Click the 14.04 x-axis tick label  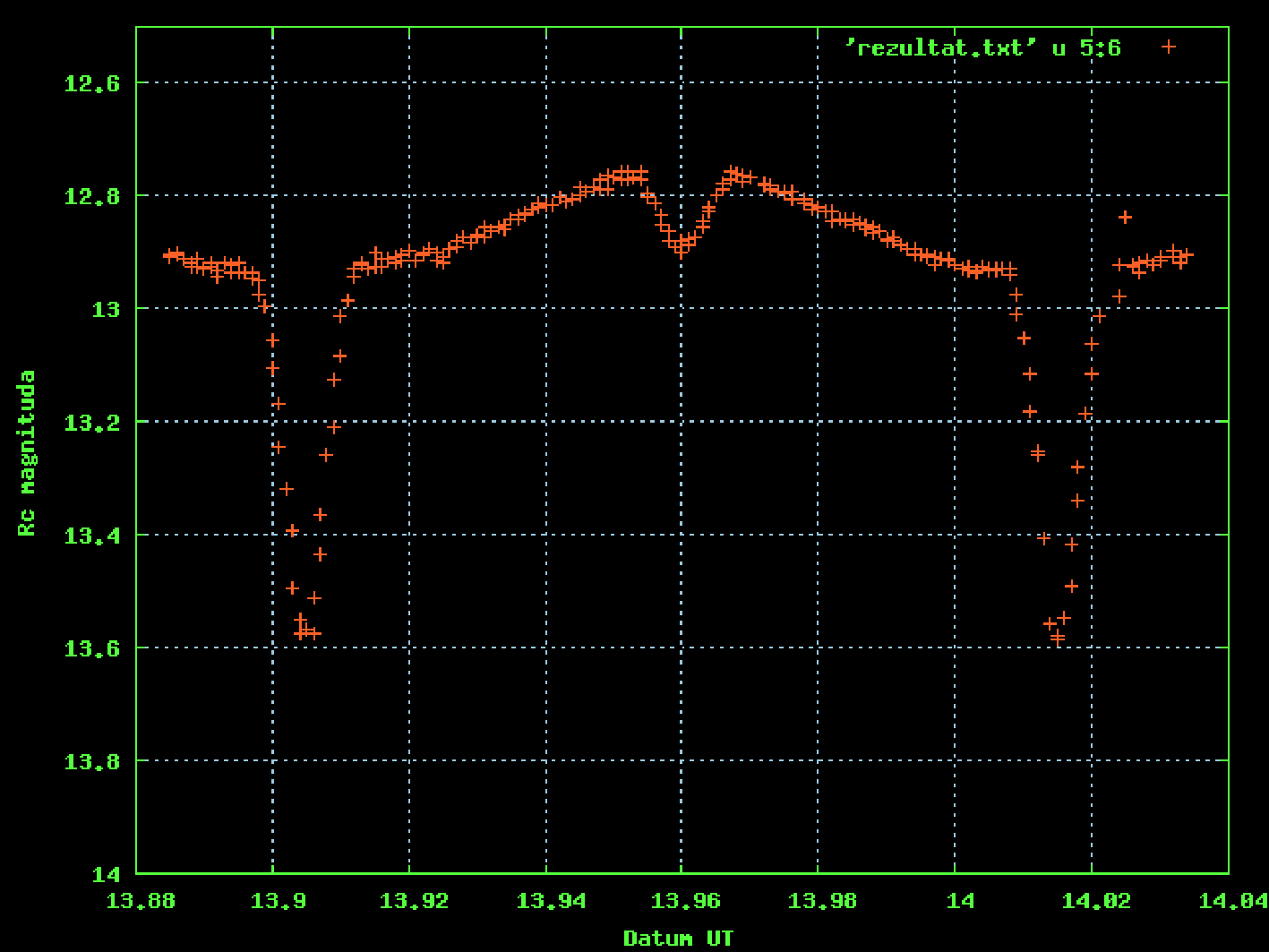(1232, 900)
